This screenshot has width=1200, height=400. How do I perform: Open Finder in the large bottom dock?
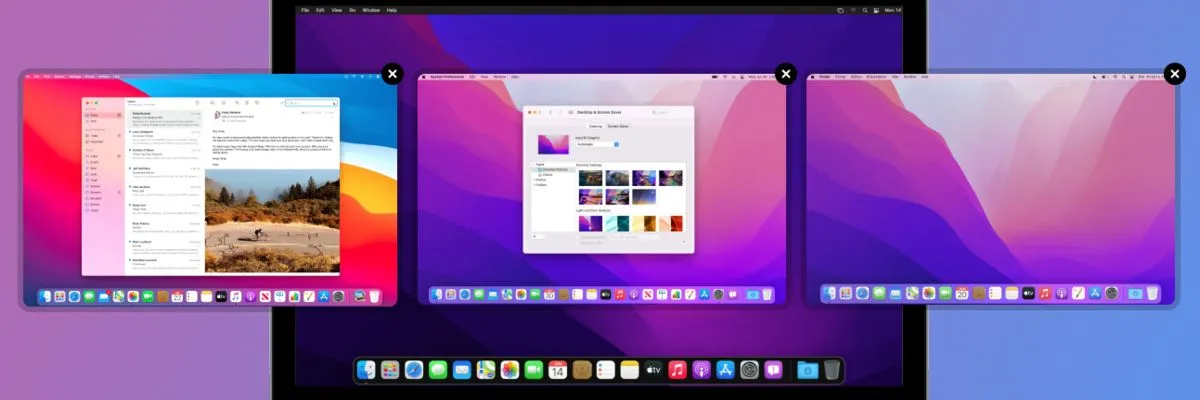click(x=366, y=370)
